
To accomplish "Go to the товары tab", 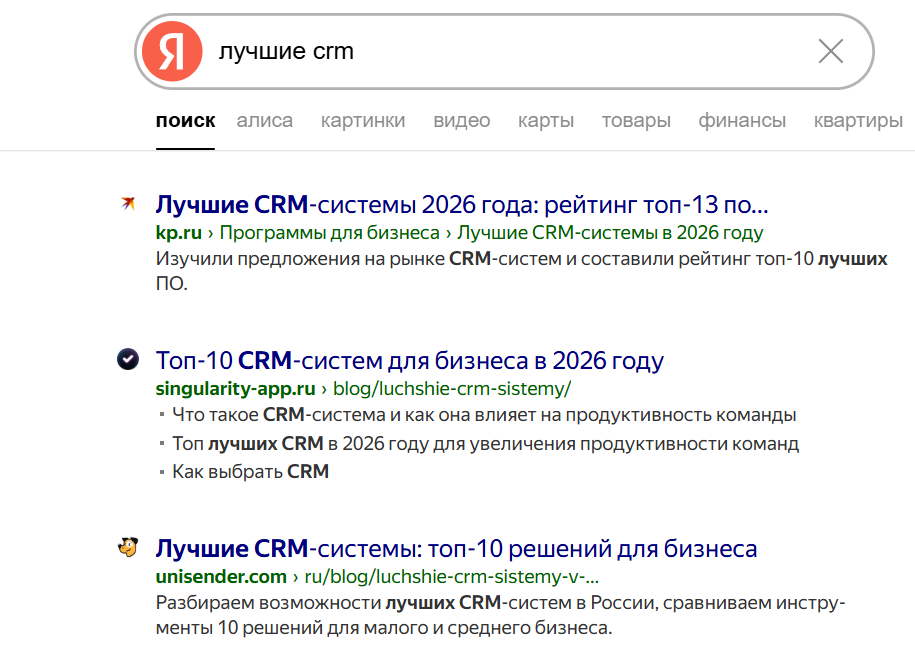I will tap(636, 119).
